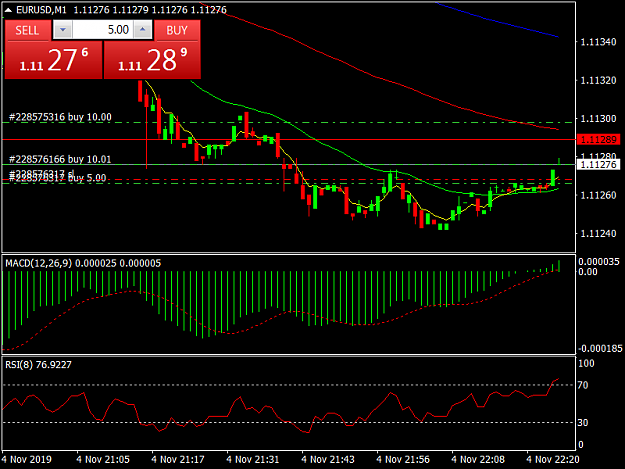Decrease lot volume with down arrow
Viewport: 625px width, 469px height.
tap(63, 30)
